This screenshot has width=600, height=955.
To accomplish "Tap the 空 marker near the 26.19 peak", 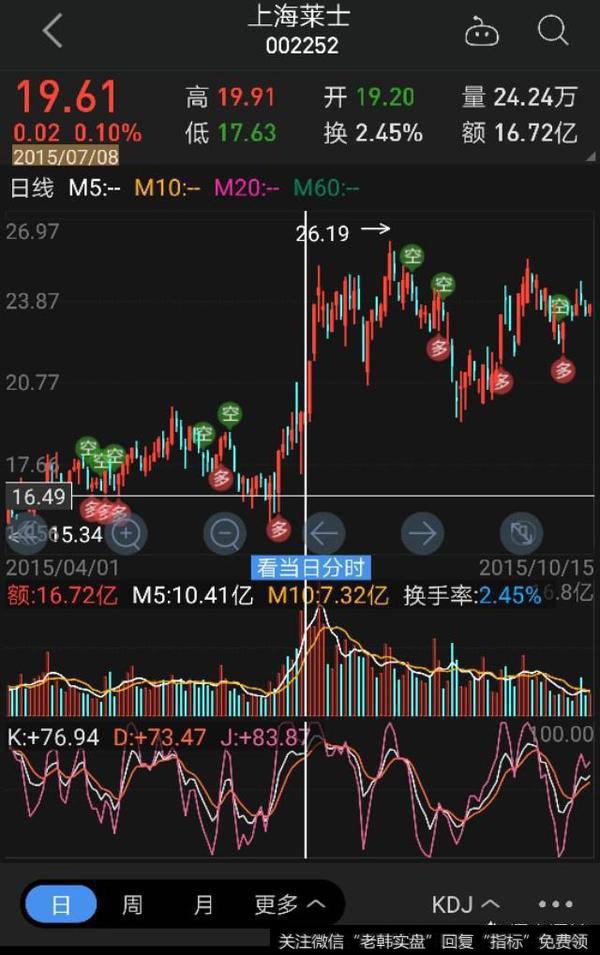I will 413,256.
